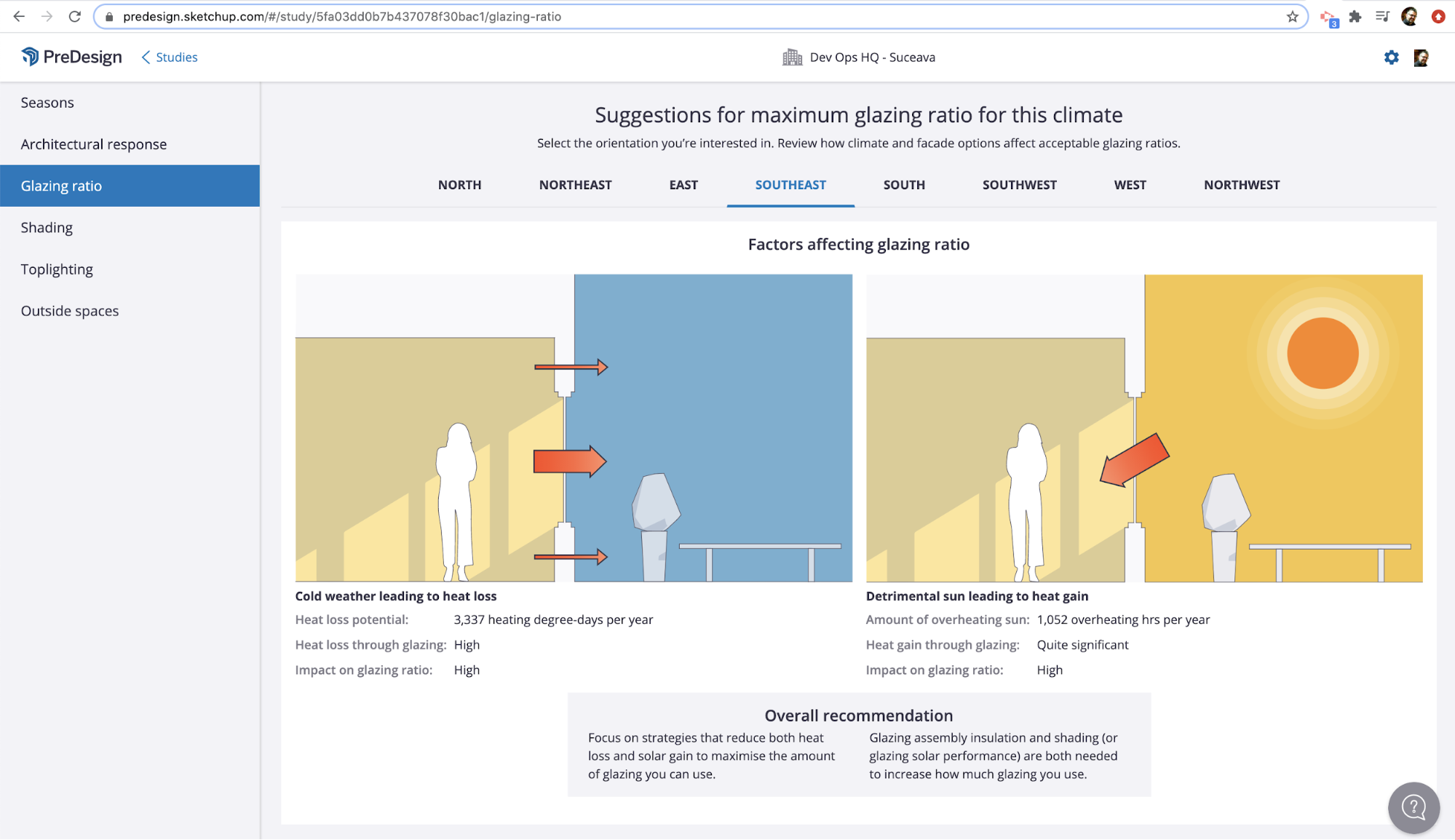This screenshot has width=1455, height=840.
Task: Select the WEST orientation tab
Action: tap(1130, 185)
